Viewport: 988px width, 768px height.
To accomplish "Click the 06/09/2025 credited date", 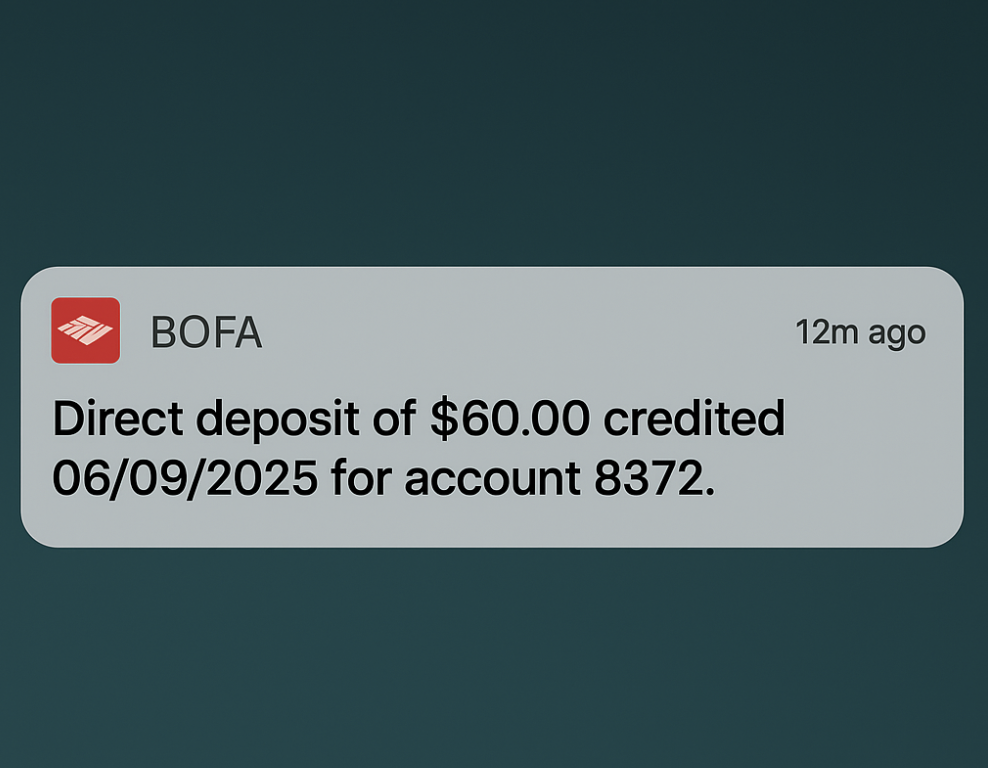I will (x=185, y=478).
